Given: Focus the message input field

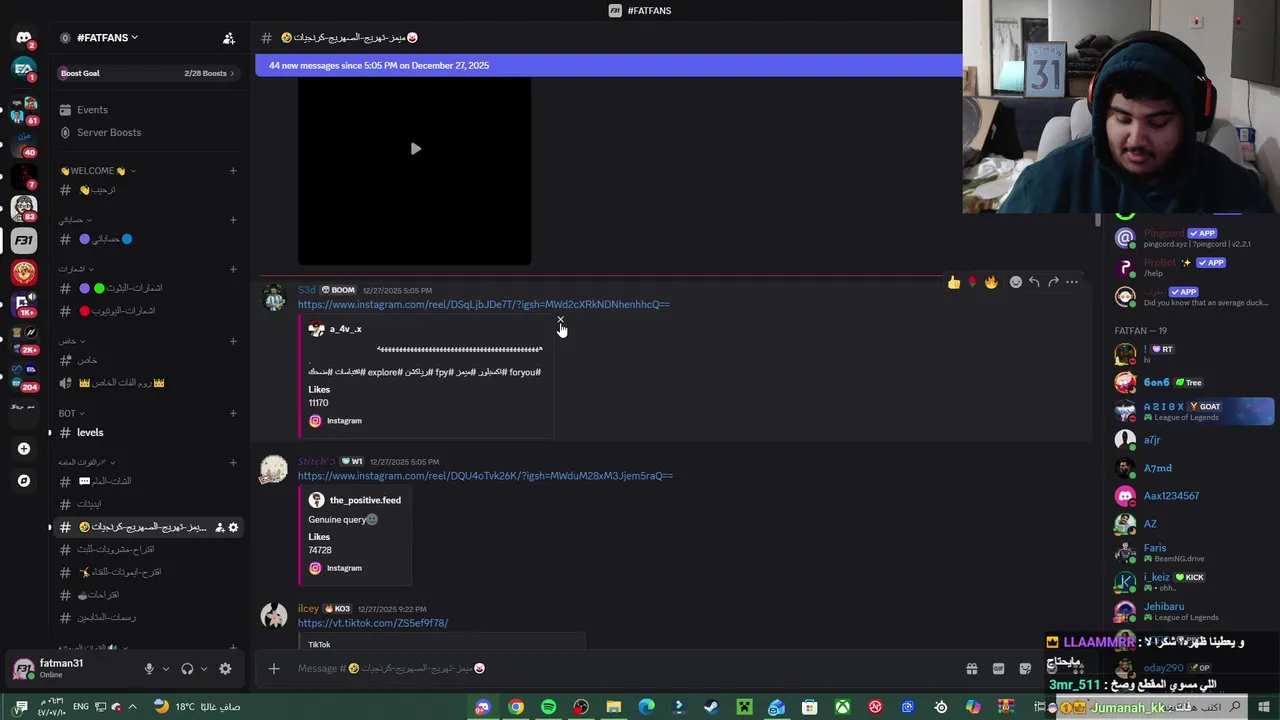Looking at the screenshot, I should point(620,668).
